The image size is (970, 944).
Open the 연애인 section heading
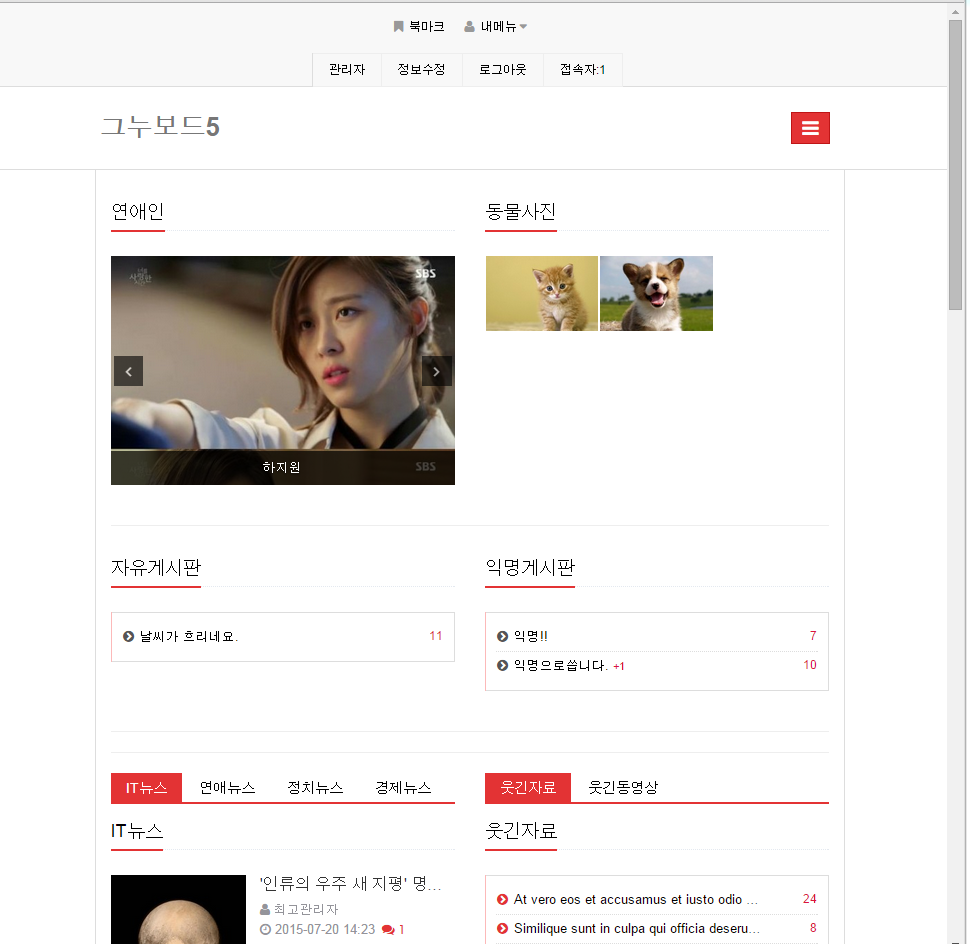137,212
